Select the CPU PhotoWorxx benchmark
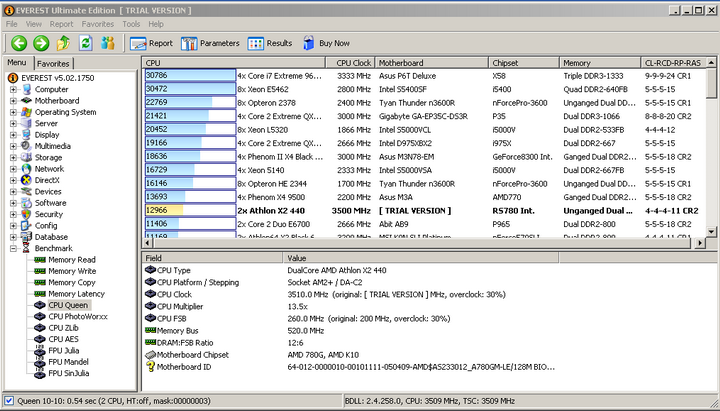The height and width of the screenshot is (411, 720). click(x=78, y=316)
